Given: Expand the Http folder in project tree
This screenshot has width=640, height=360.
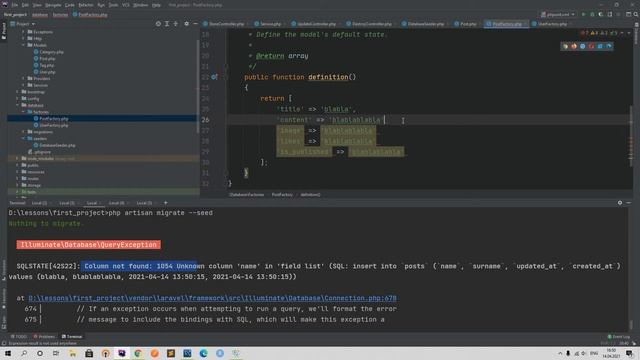Looking at the screenshot, I should pos(23,38).
